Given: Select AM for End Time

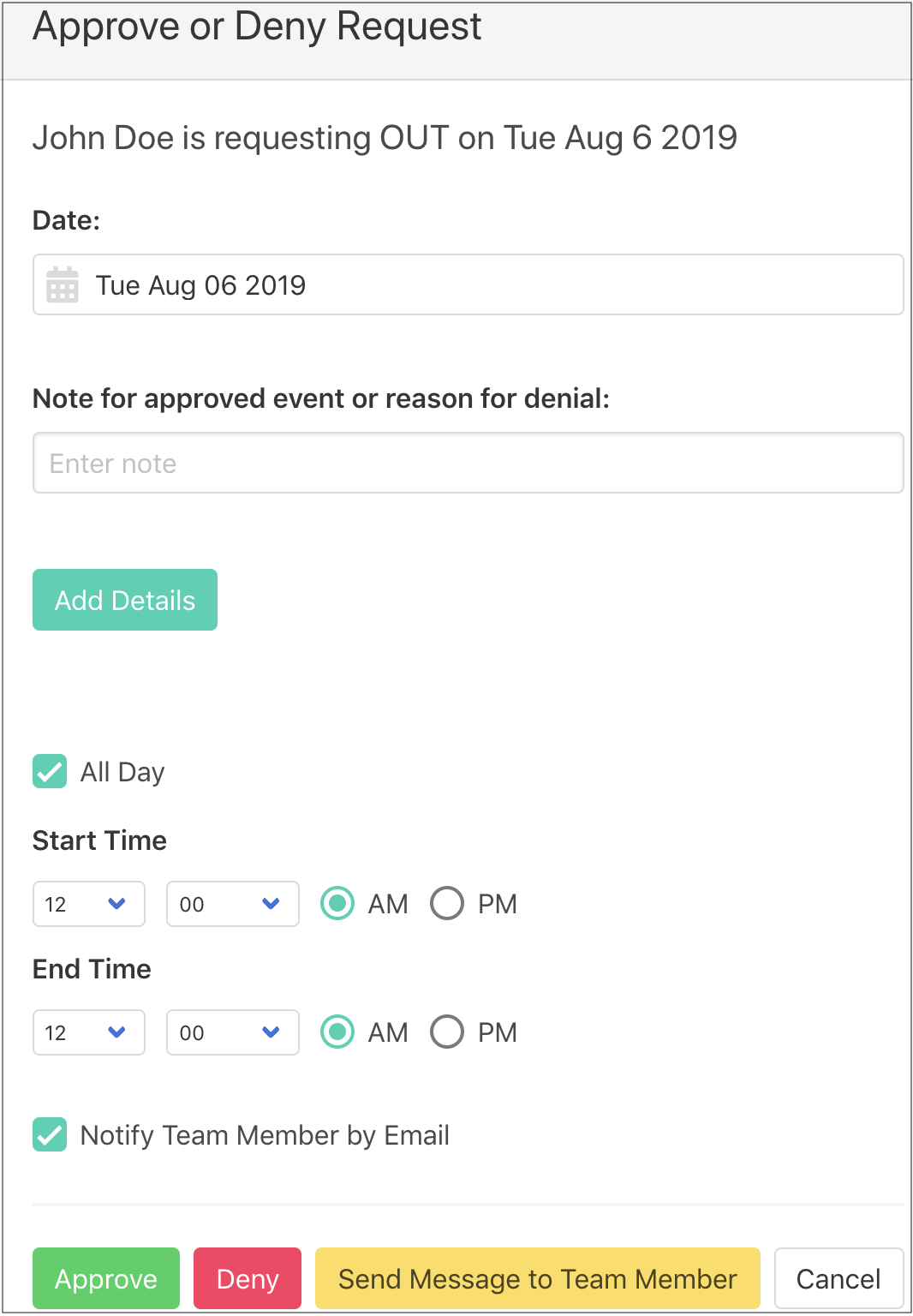Looking at the screenshot, I should [x=337, y=1032].
